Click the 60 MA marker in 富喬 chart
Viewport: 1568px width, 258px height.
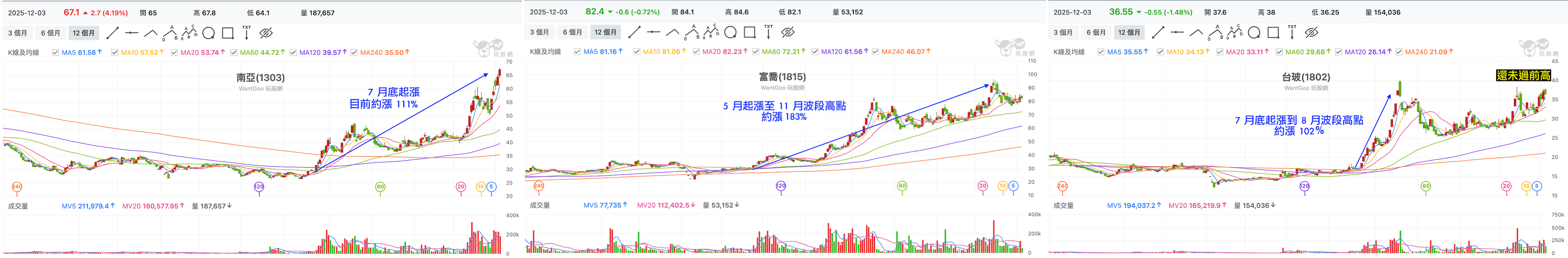[x=902, y=186]
